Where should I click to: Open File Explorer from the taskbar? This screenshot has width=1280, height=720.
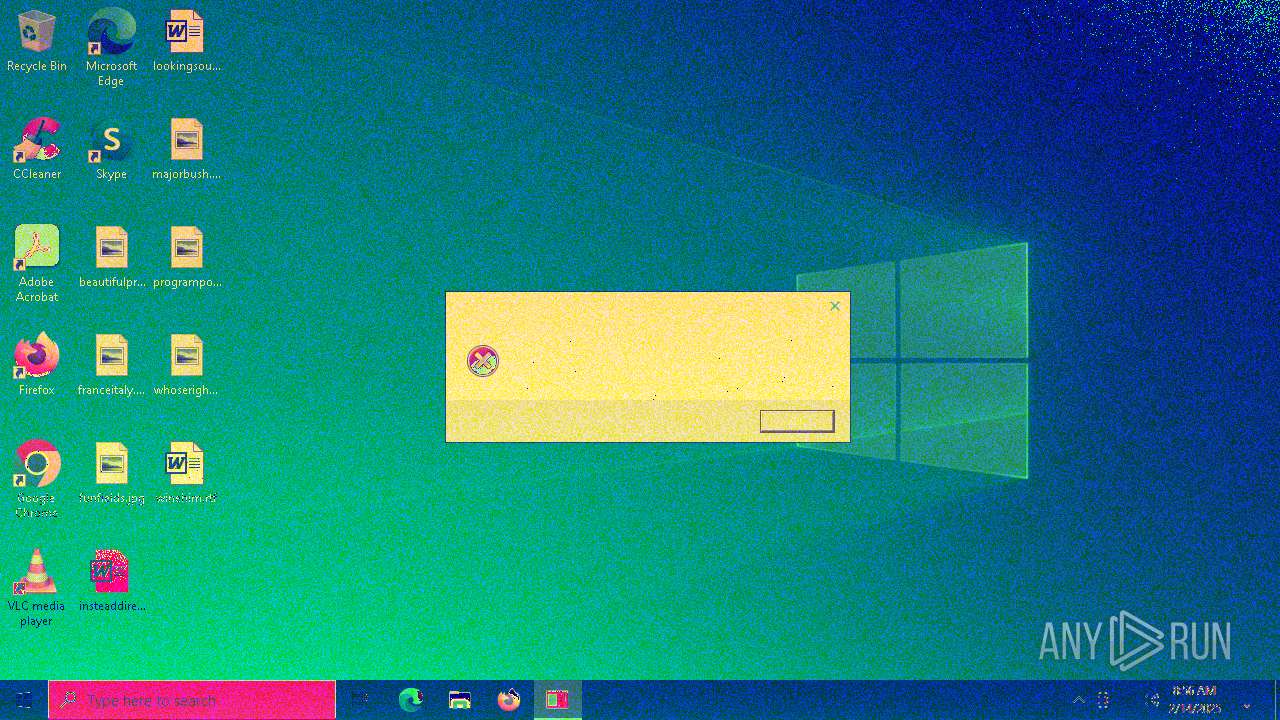tap(460, 700)
